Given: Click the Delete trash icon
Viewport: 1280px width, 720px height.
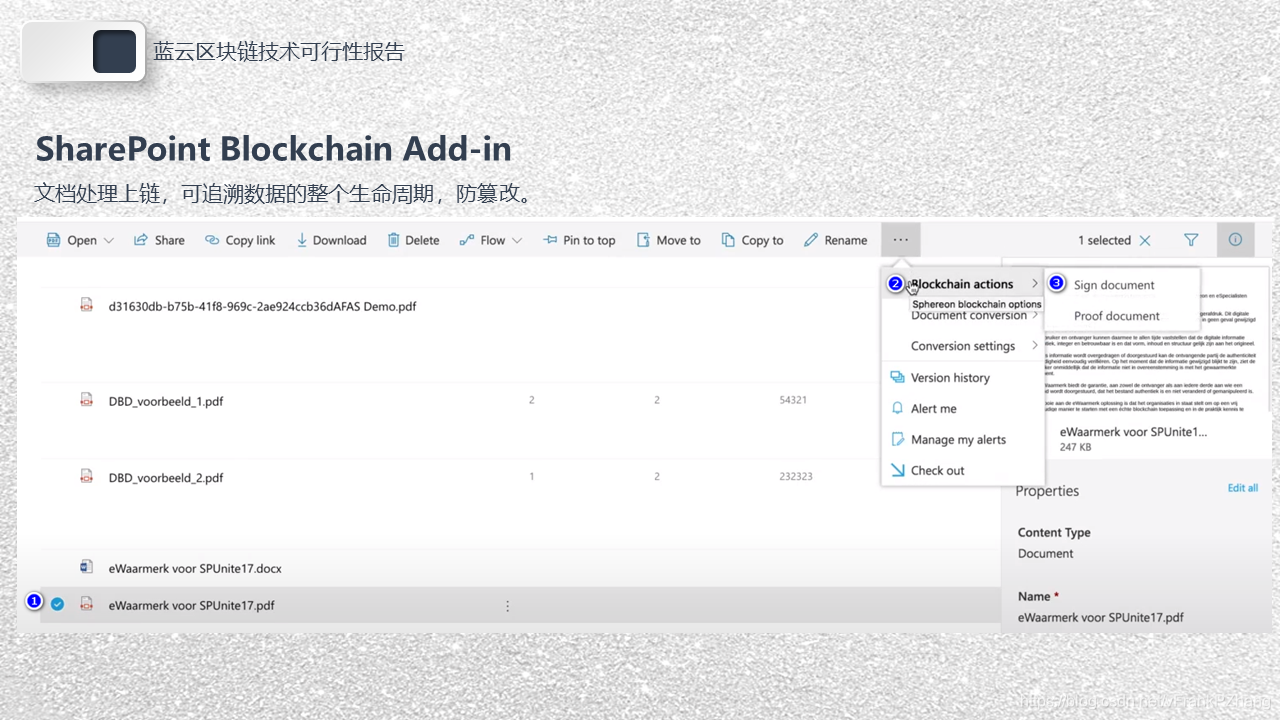Looking at the screenshot, I should [394, 240].
